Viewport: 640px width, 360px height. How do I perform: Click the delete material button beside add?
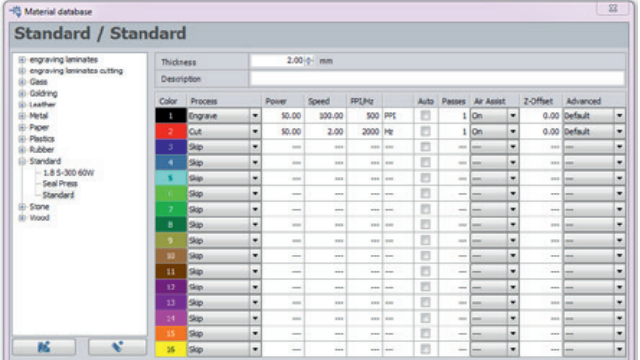pyautogui.click(x=118, y=347)
